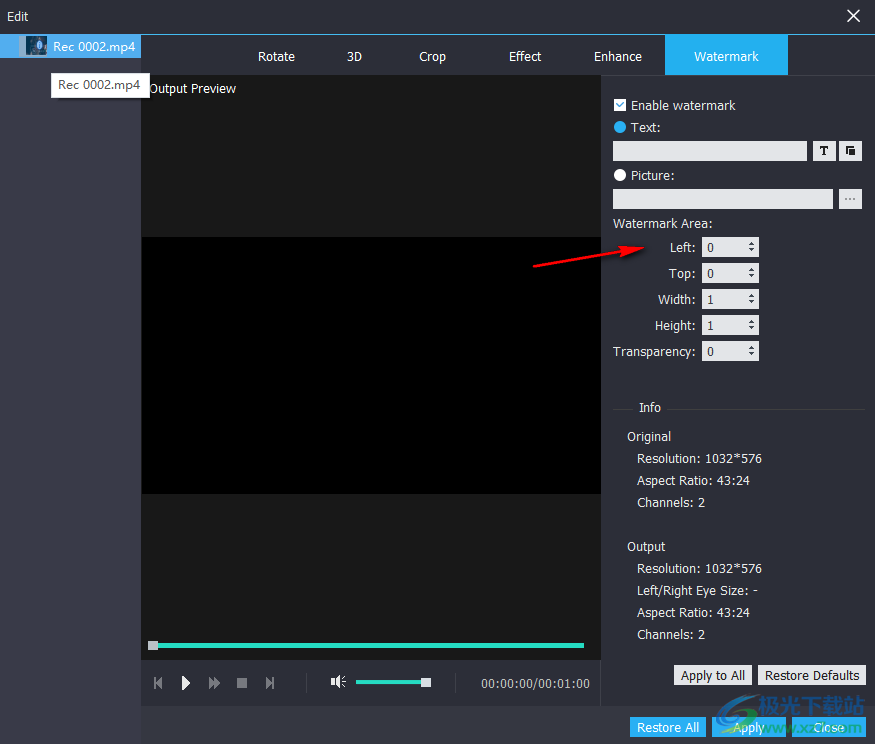The image size is (875, 744).
Task: Increase the Top value
Action: [x=751, y=270]
